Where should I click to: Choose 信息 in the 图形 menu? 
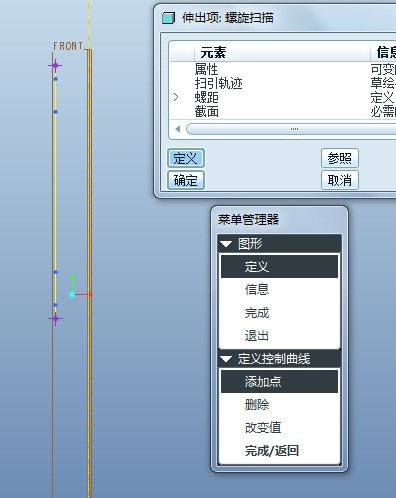coord(279,289)
